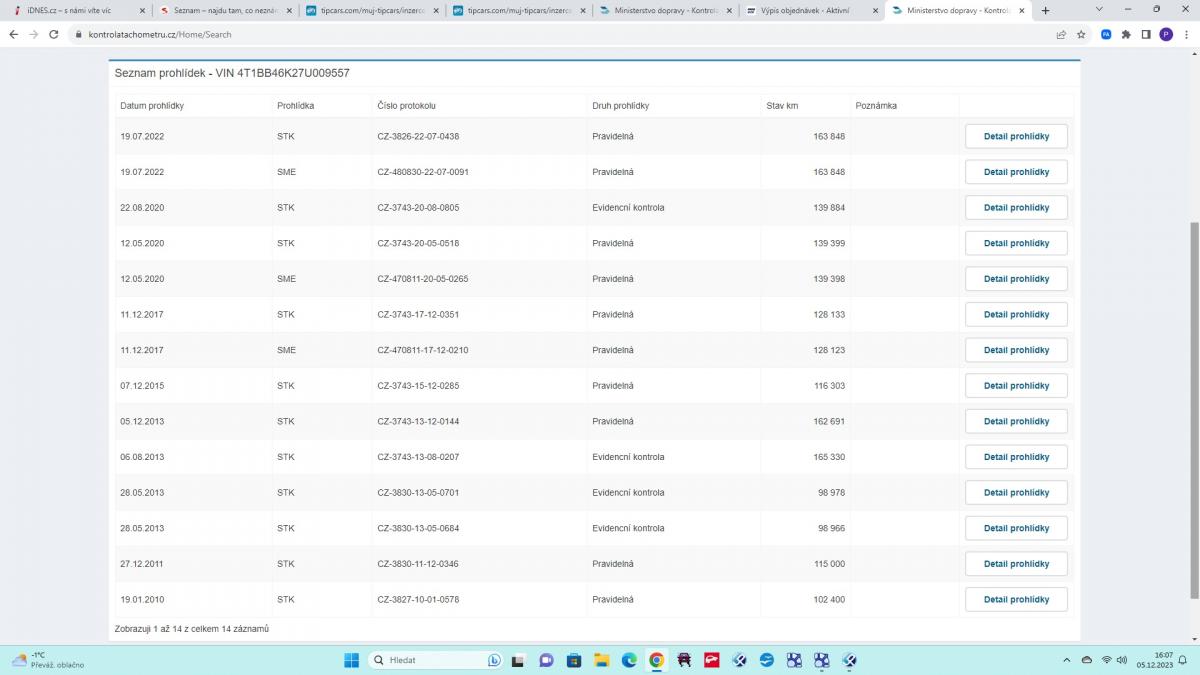Open Detail prohlídky for 19.01.2010 inspection
Image resolution: width=1200 pixels, height=675 pixels.
tap(1016, 600)
